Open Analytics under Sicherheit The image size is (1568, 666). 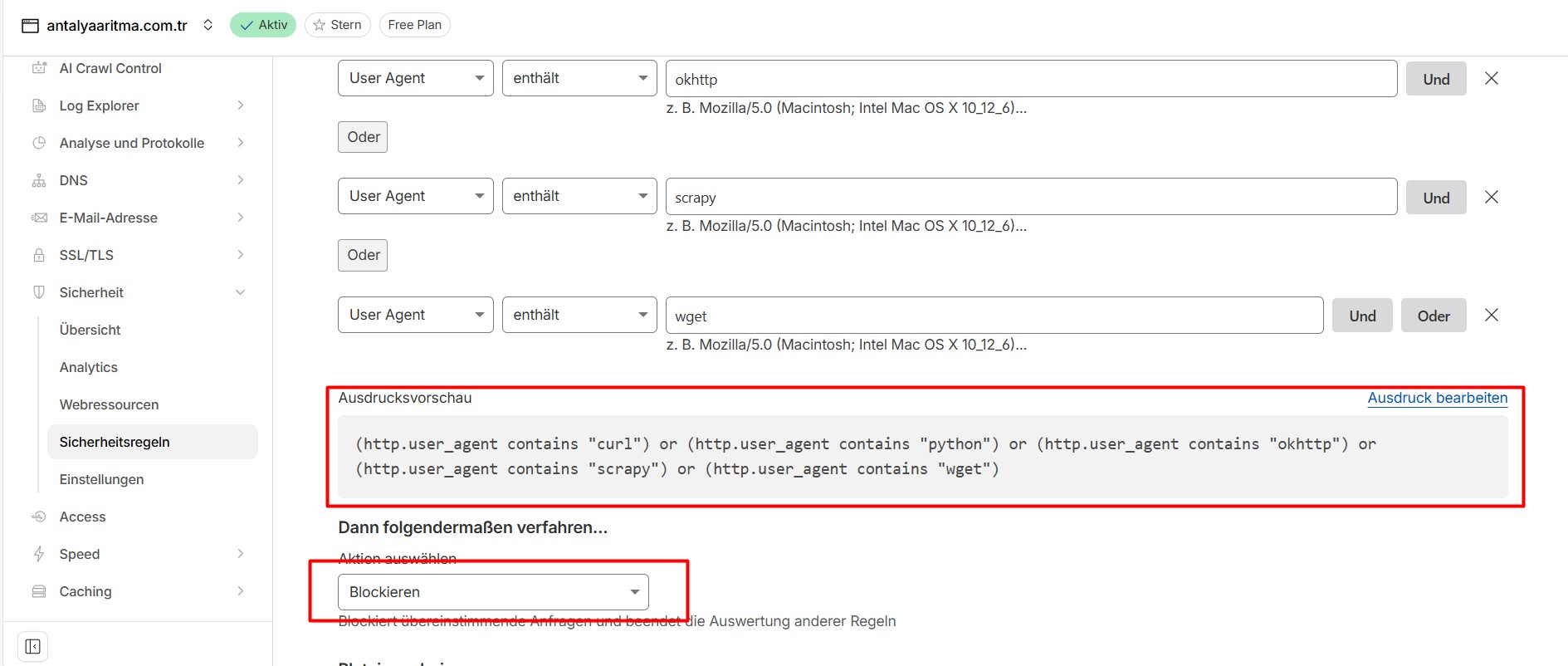point(89,367)
